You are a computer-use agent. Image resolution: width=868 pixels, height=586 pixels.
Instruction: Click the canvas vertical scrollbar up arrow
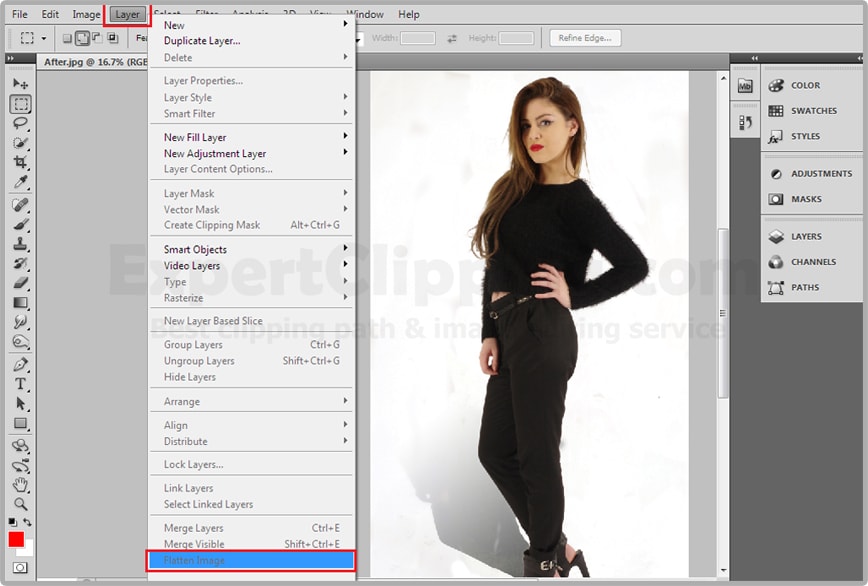pos(723,76)
